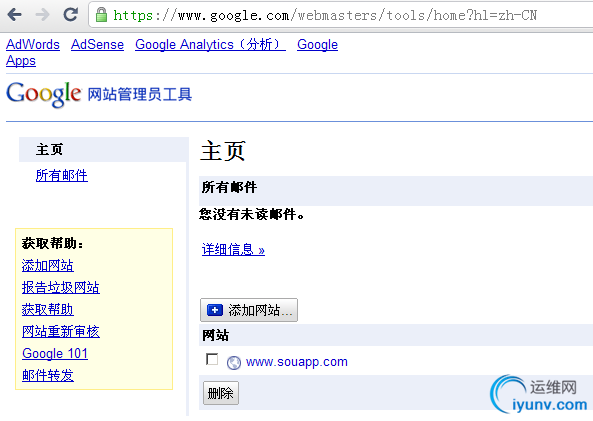Click the 网站管理员工具 title text
The height and width of the screenshot is (421, 593).
140,95
